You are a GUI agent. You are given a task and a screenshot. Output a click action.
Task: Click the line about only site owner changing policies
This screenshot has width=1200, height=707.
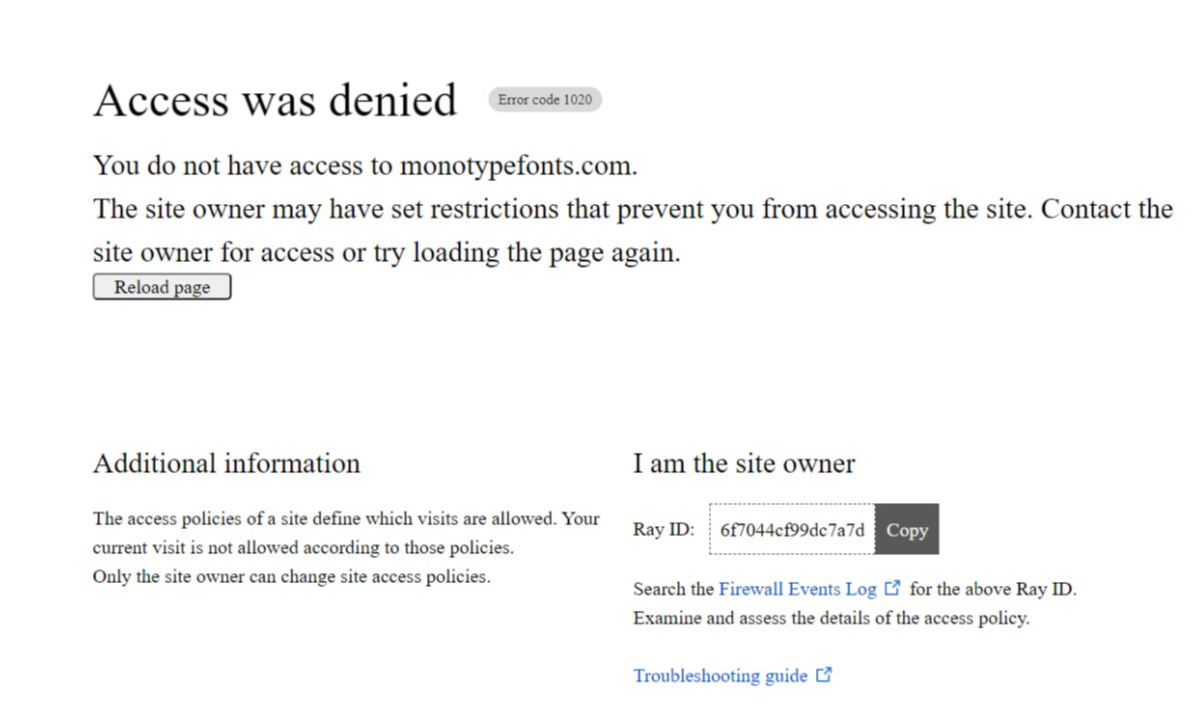point(292,576)
